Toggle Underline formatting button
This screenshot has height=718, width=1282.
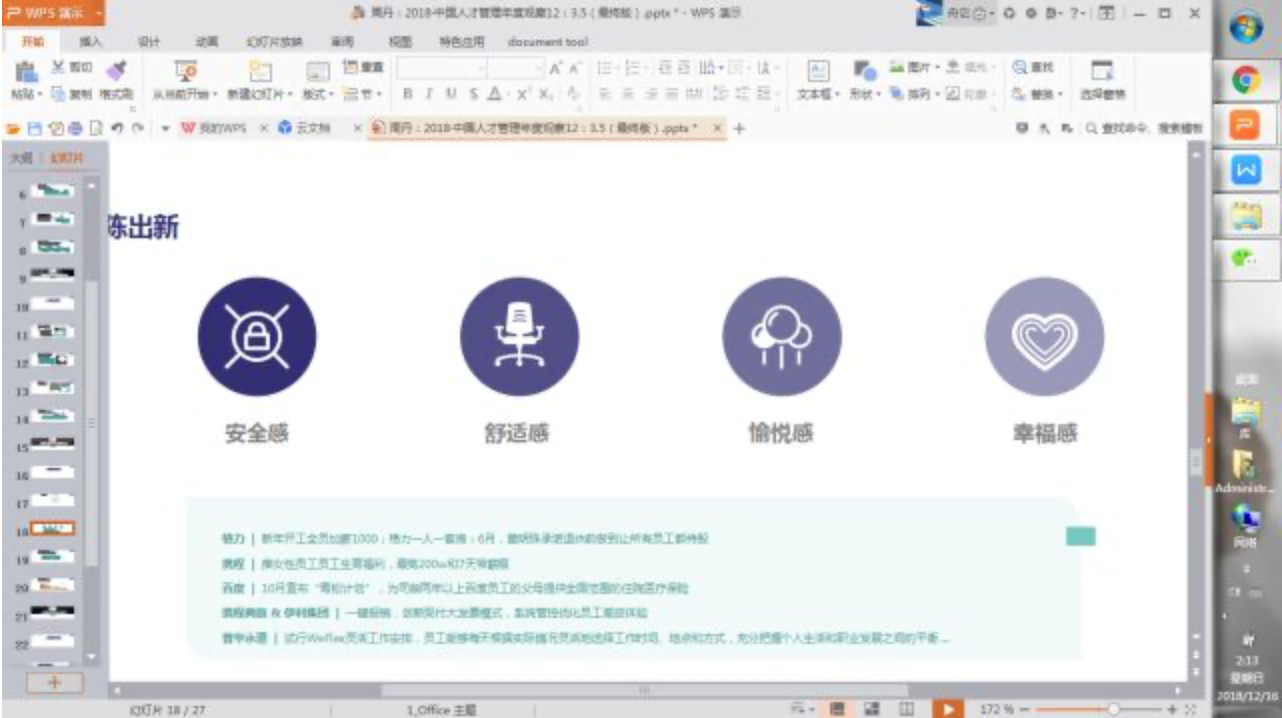tap(451, 93)
